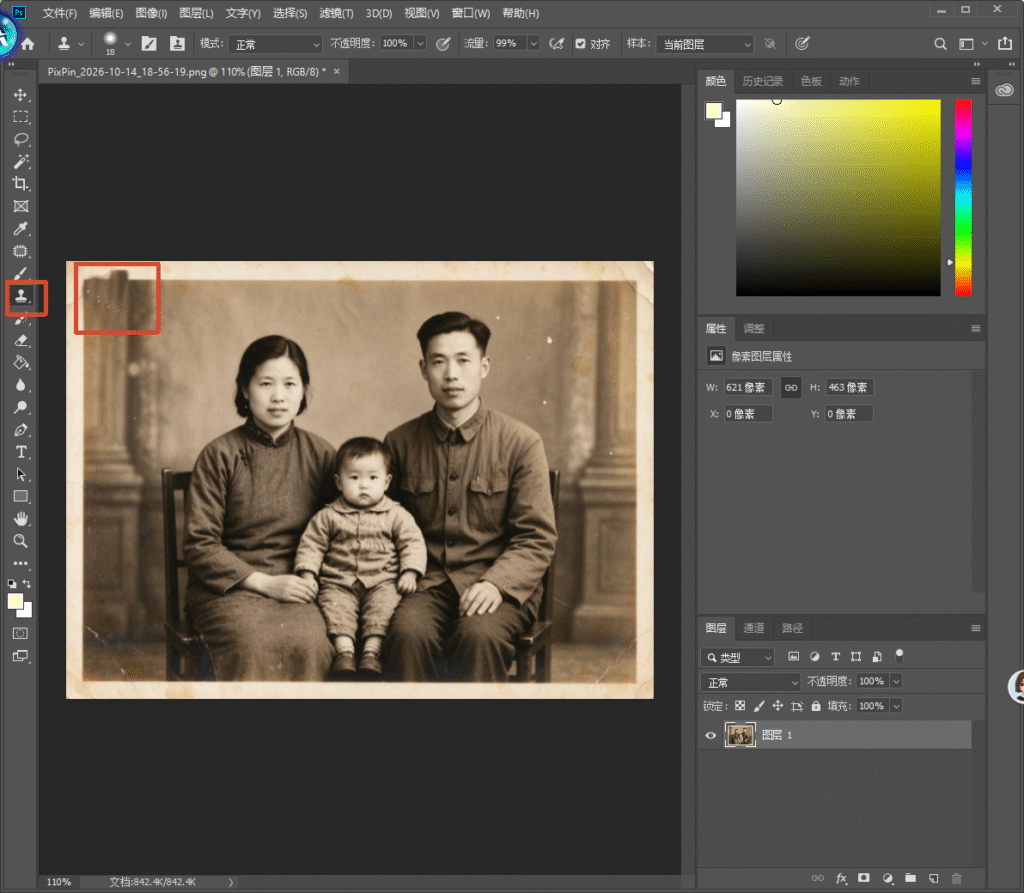
Task: Toggle lock transparent pixels
Action: coord(740,706)
